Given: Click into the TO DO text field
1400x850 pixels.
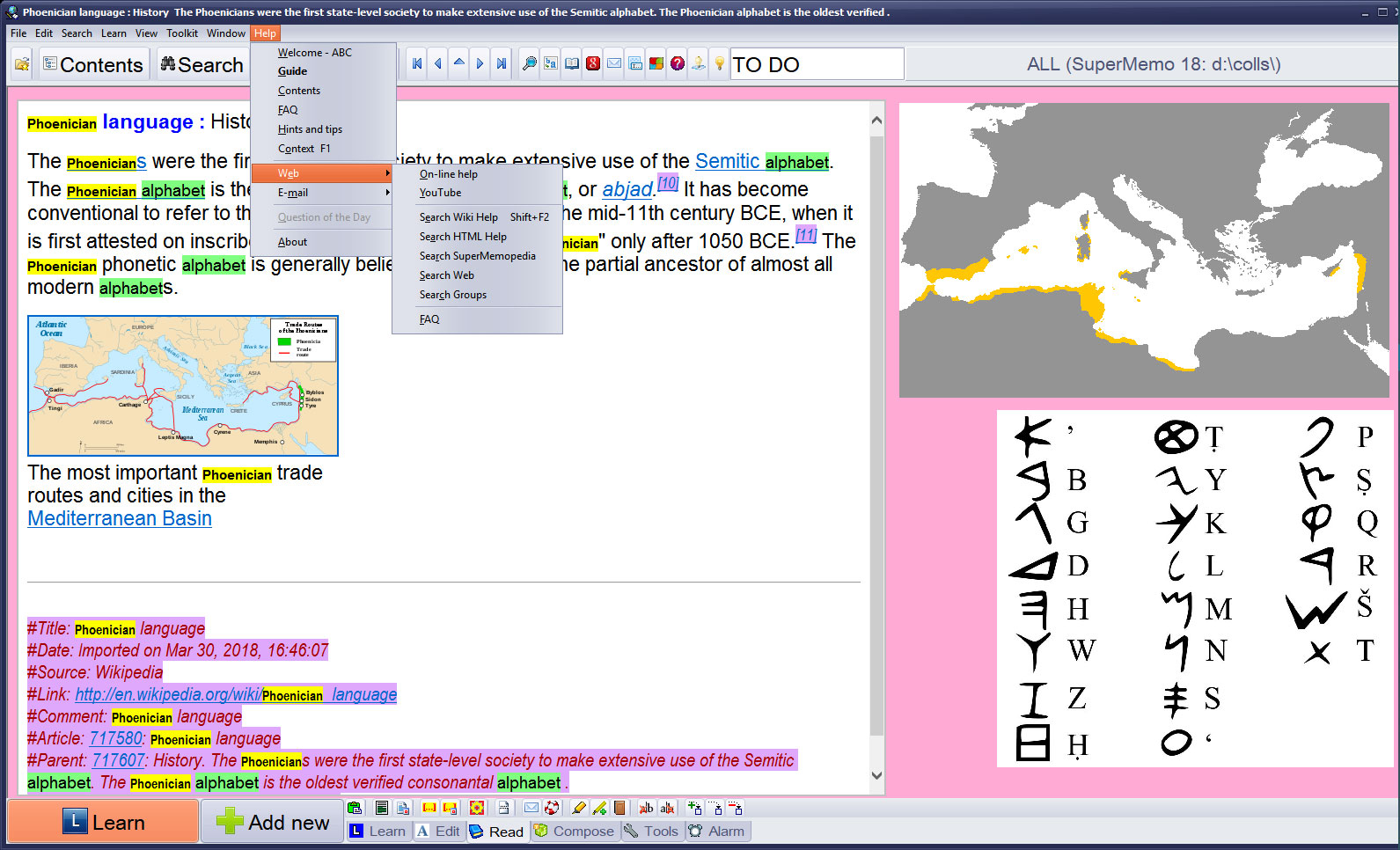Looking at the screenshot, I should [816, 64].
